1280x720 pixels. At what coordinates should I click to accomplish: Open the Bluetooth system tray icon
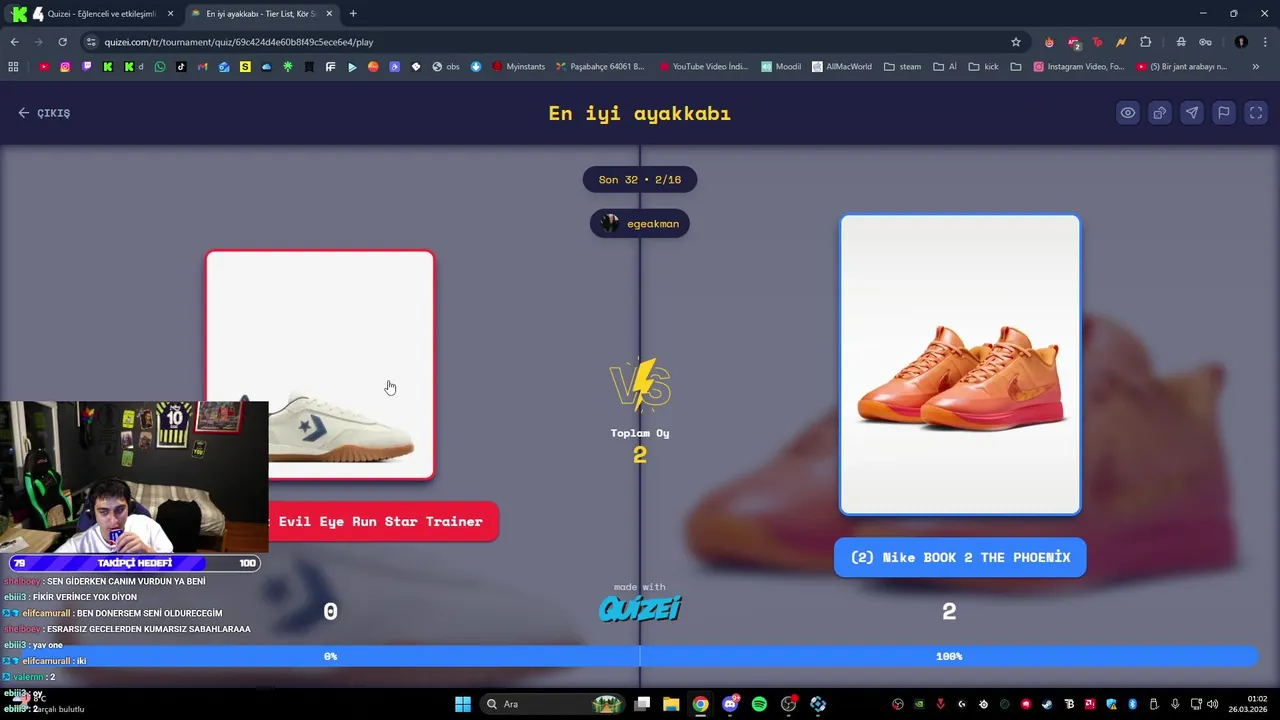pos(1133,704)
